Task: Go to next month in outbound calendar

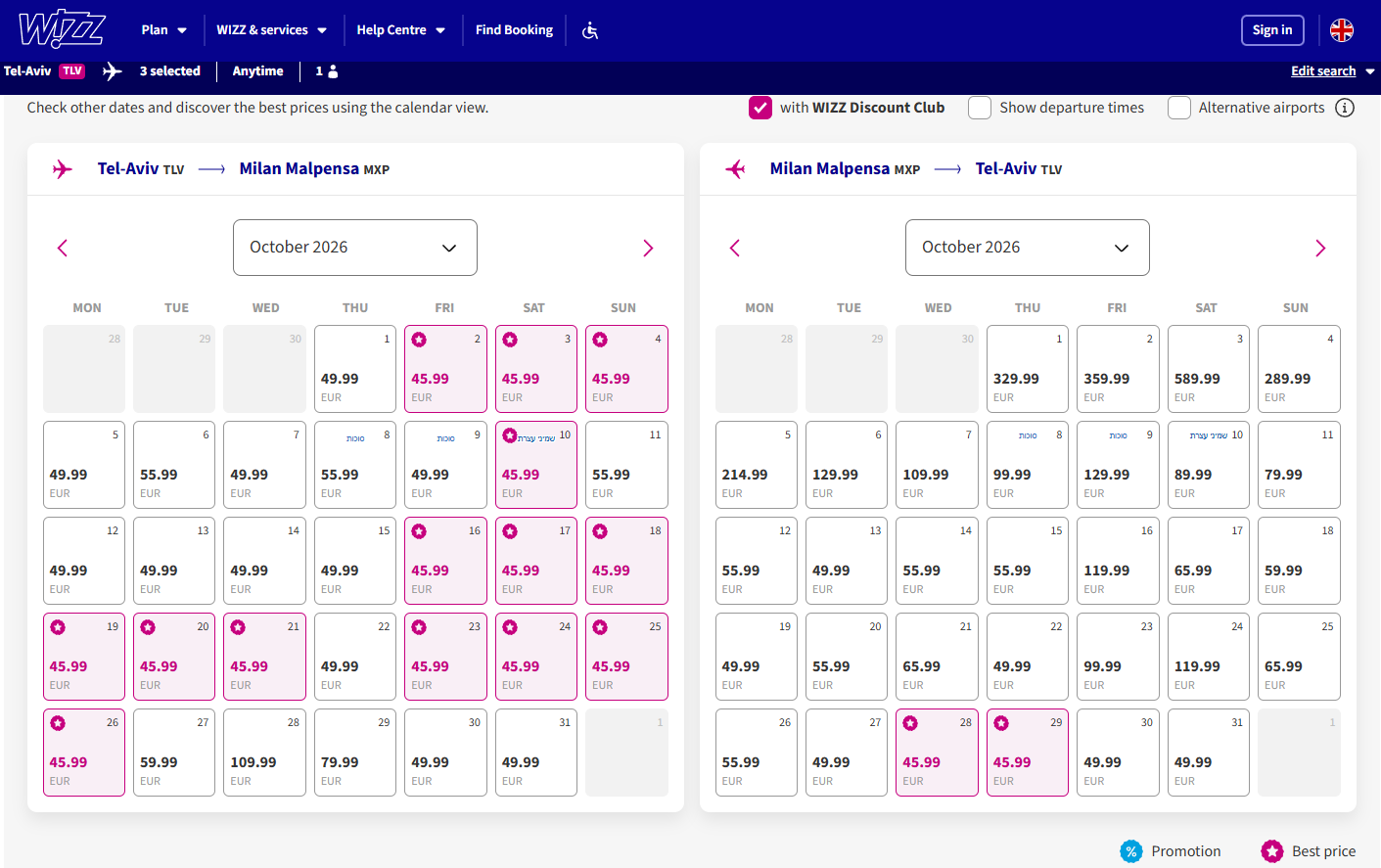Action: pos(648,249)
